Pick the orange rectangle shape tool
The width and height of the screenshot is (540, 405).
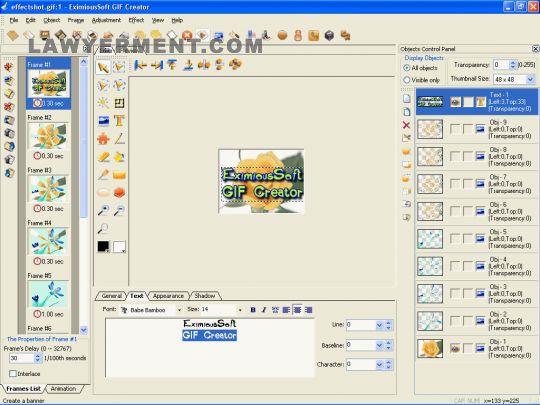pos(119,175)
